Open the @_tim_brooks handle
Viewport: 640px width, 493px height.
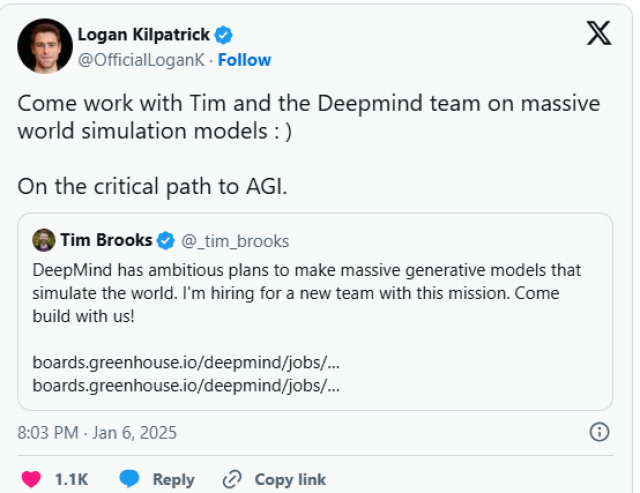click(x=235, y=241)
